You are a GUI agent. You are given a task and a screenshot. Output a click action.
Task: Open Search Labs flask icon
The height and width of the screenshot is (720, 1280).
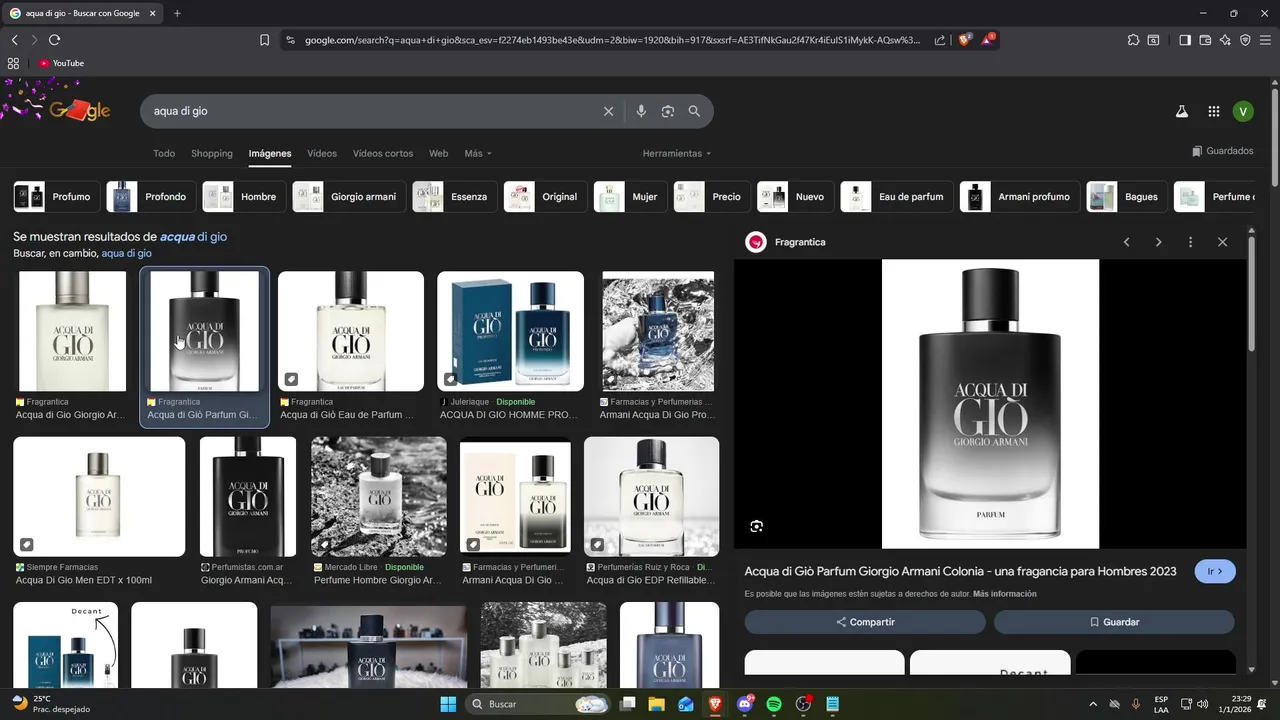click(x=1181, y=112)
